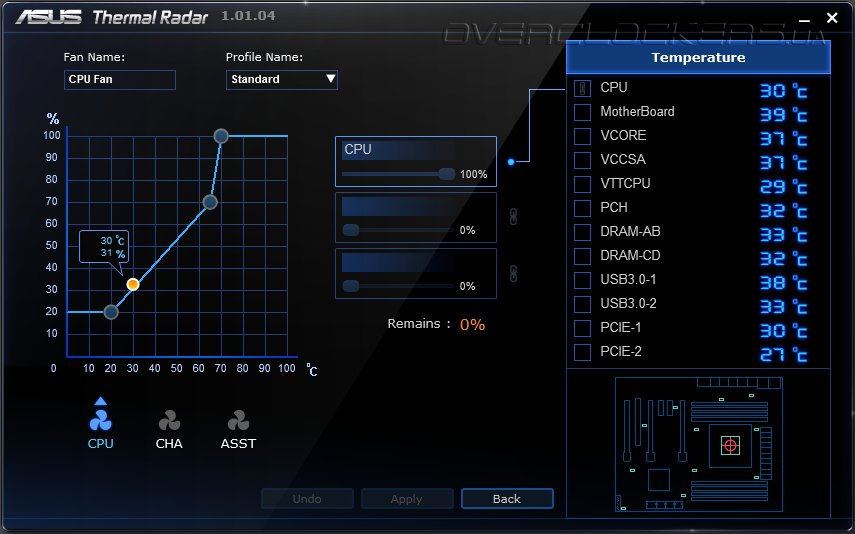Image resolution: width=855 pixels, height=534 pixels.
Task: Click the third source slot slider handle
Action: coord(351,286)
